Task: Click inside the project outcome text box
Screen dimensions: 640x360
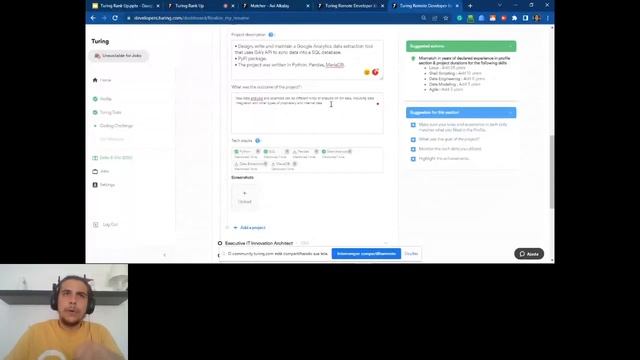Action: [307, 113]
